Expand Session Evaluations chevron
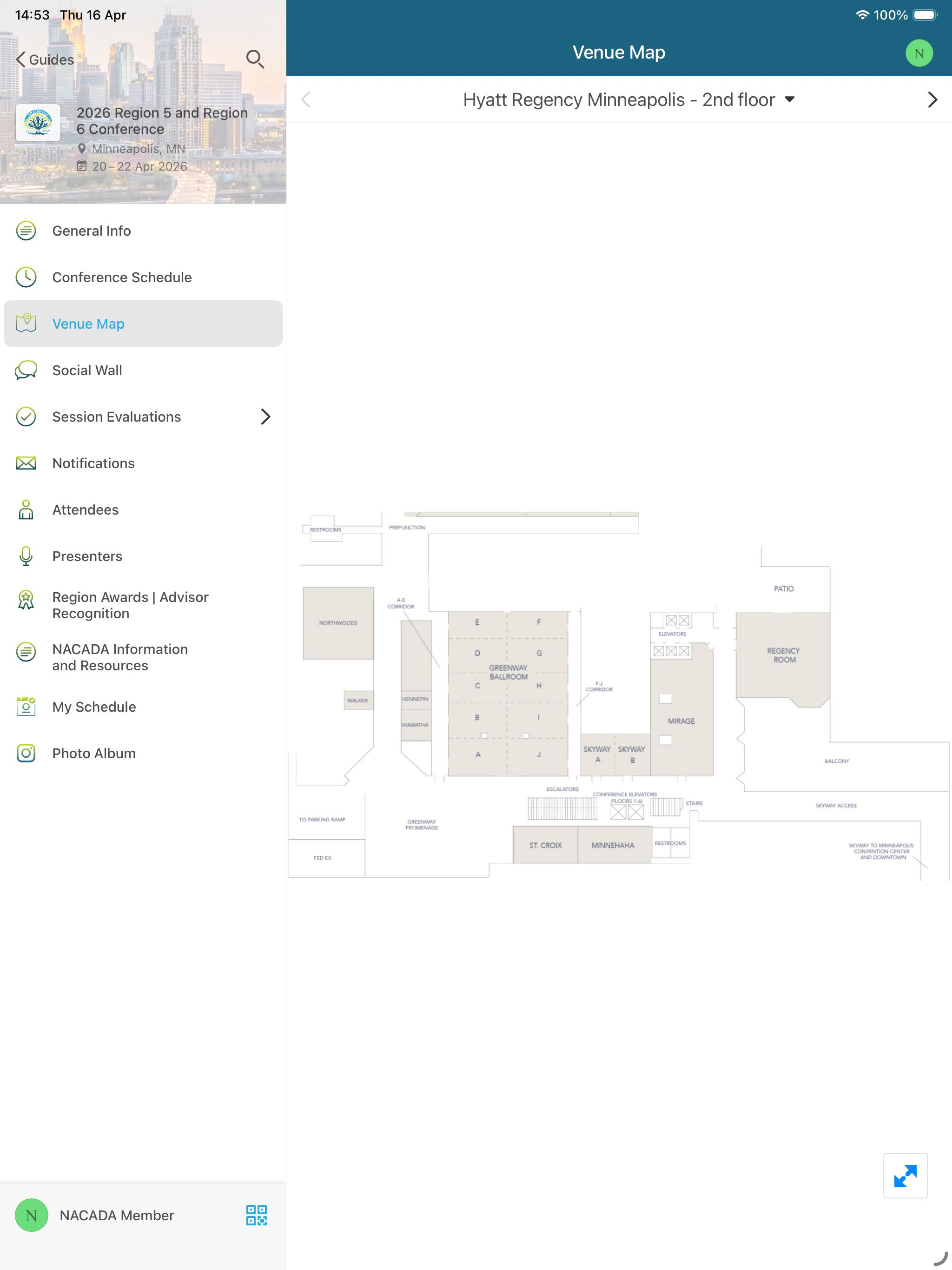 pos(265,417)
